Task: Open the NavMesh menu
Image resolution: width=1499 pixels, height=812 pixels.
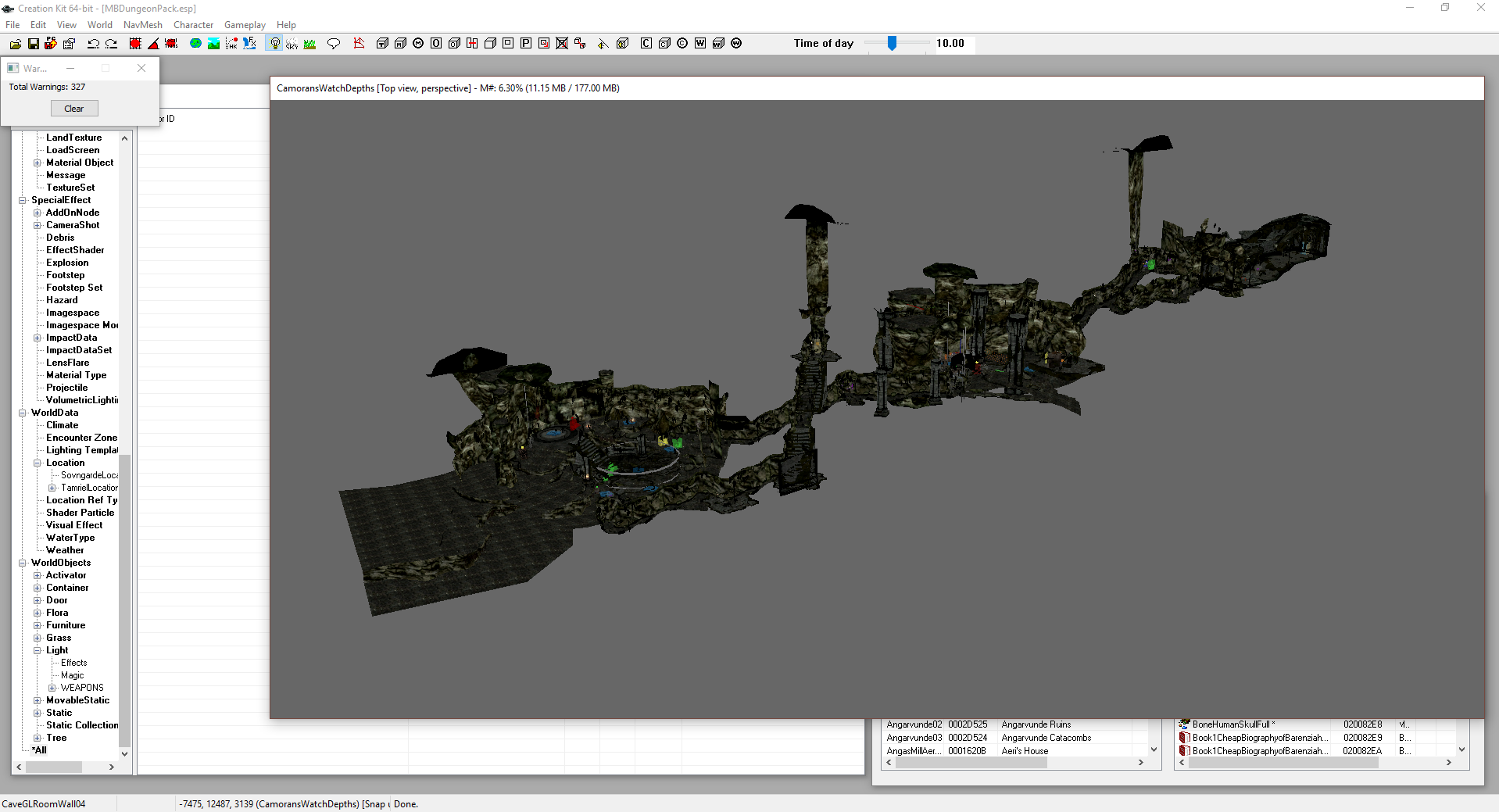Action: click(x=143, y=25)
